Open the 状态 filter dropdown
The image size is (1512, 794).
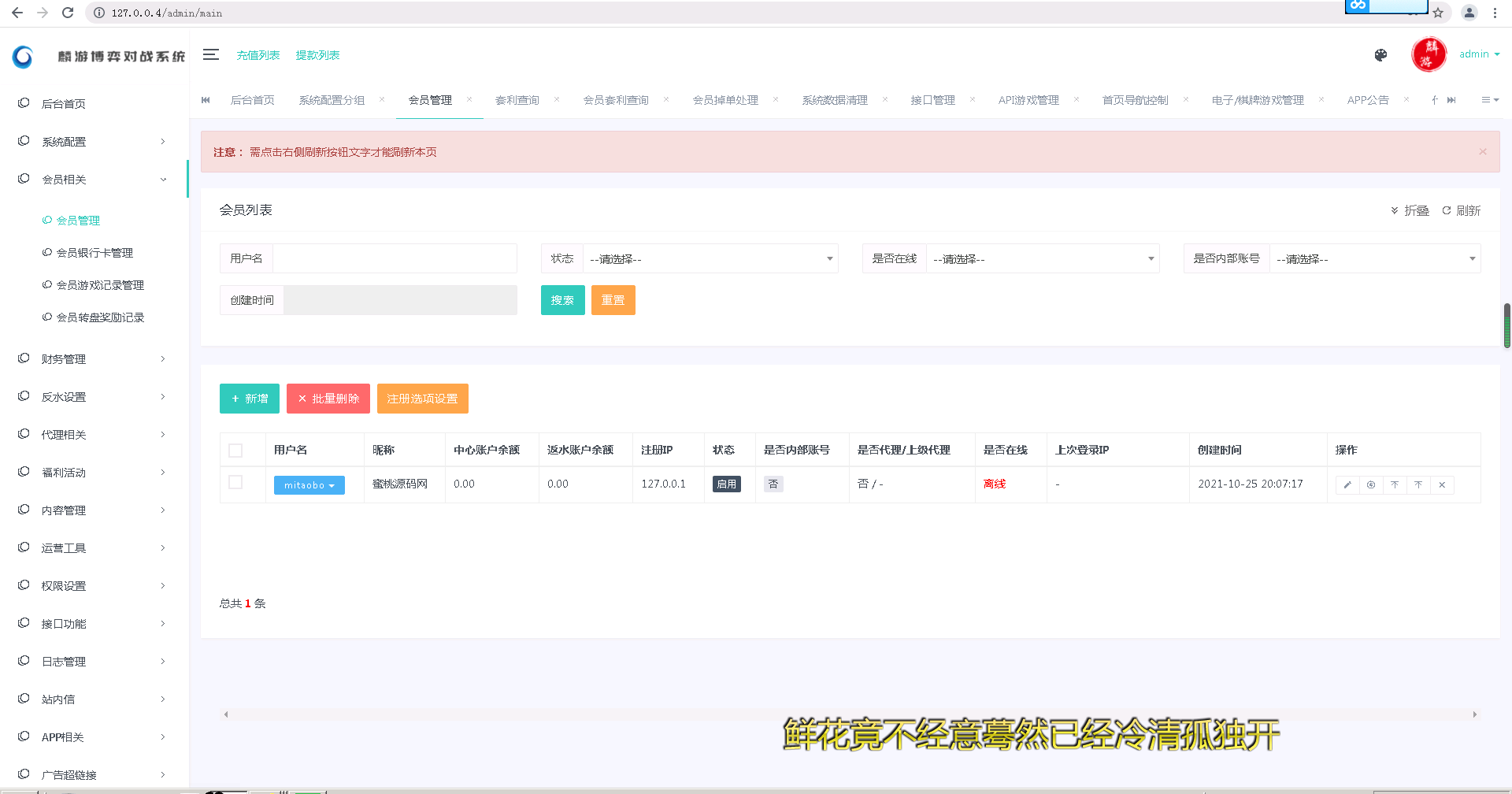click(x=710, y=259)
